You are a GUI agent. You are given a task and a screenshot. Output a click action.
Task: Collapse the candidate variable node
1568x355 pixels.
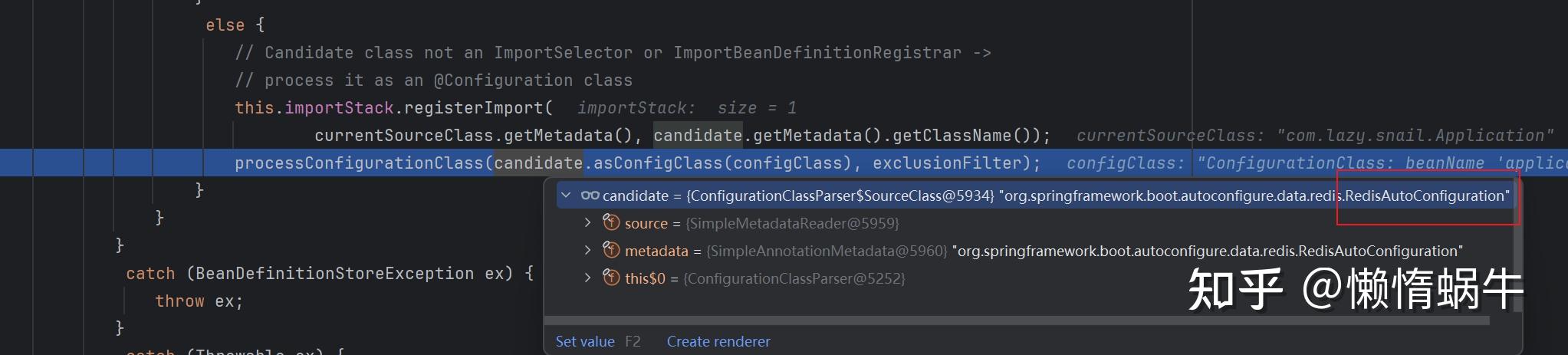(x=566, y=196)
